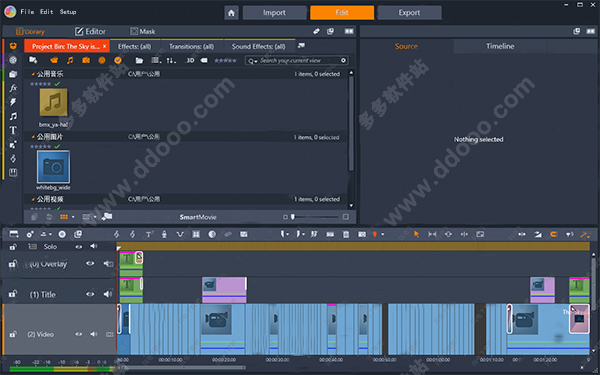Viewport: 600px width, 375px height.
Task: Click the Quick Import icon in library
Action: 33,60
